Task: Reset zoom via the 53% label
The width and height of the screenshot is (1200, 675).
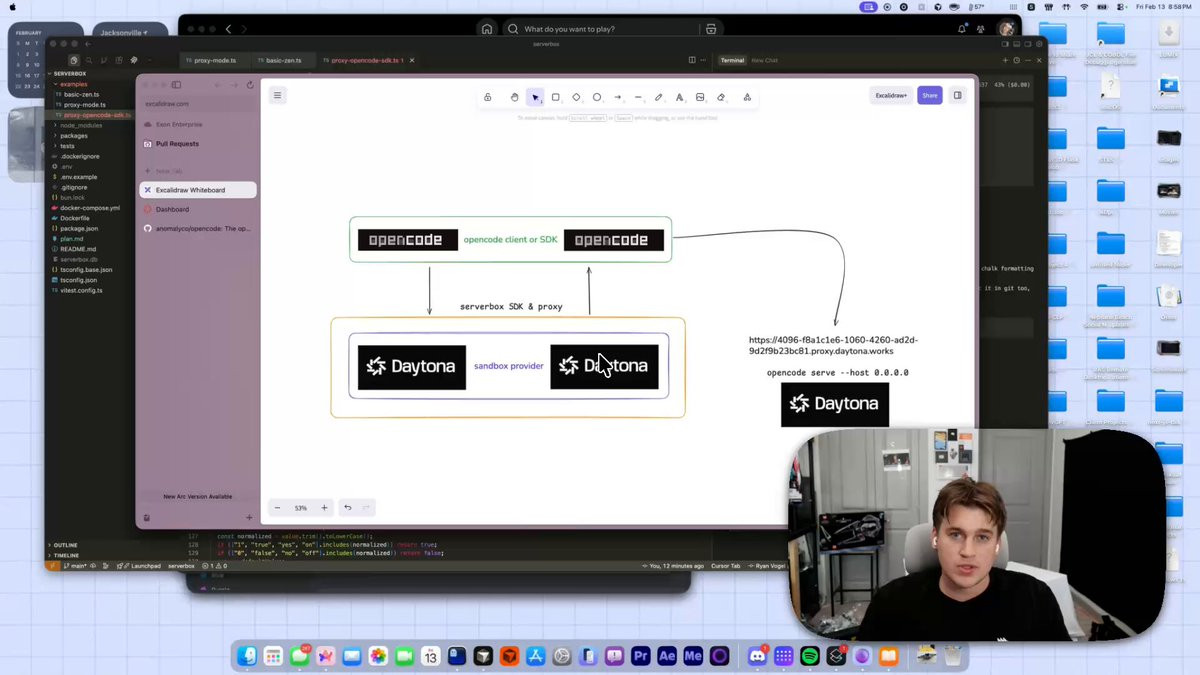Action: 300,508
